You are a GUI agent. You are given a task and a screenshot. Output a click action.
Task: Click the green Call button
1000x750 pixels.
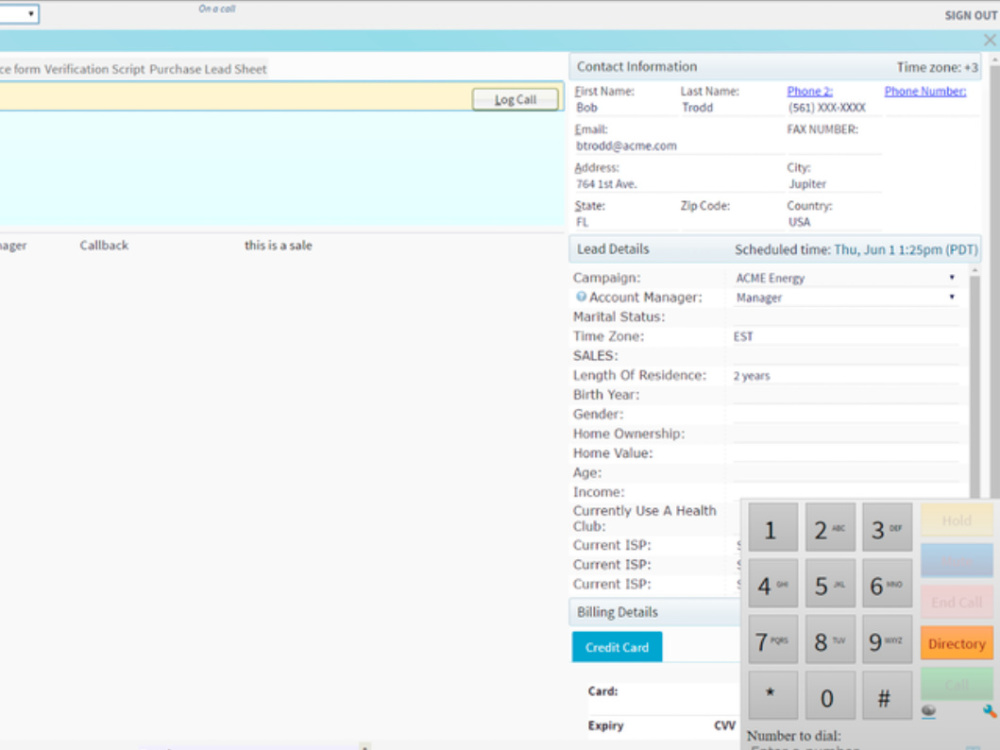[957, 684]
